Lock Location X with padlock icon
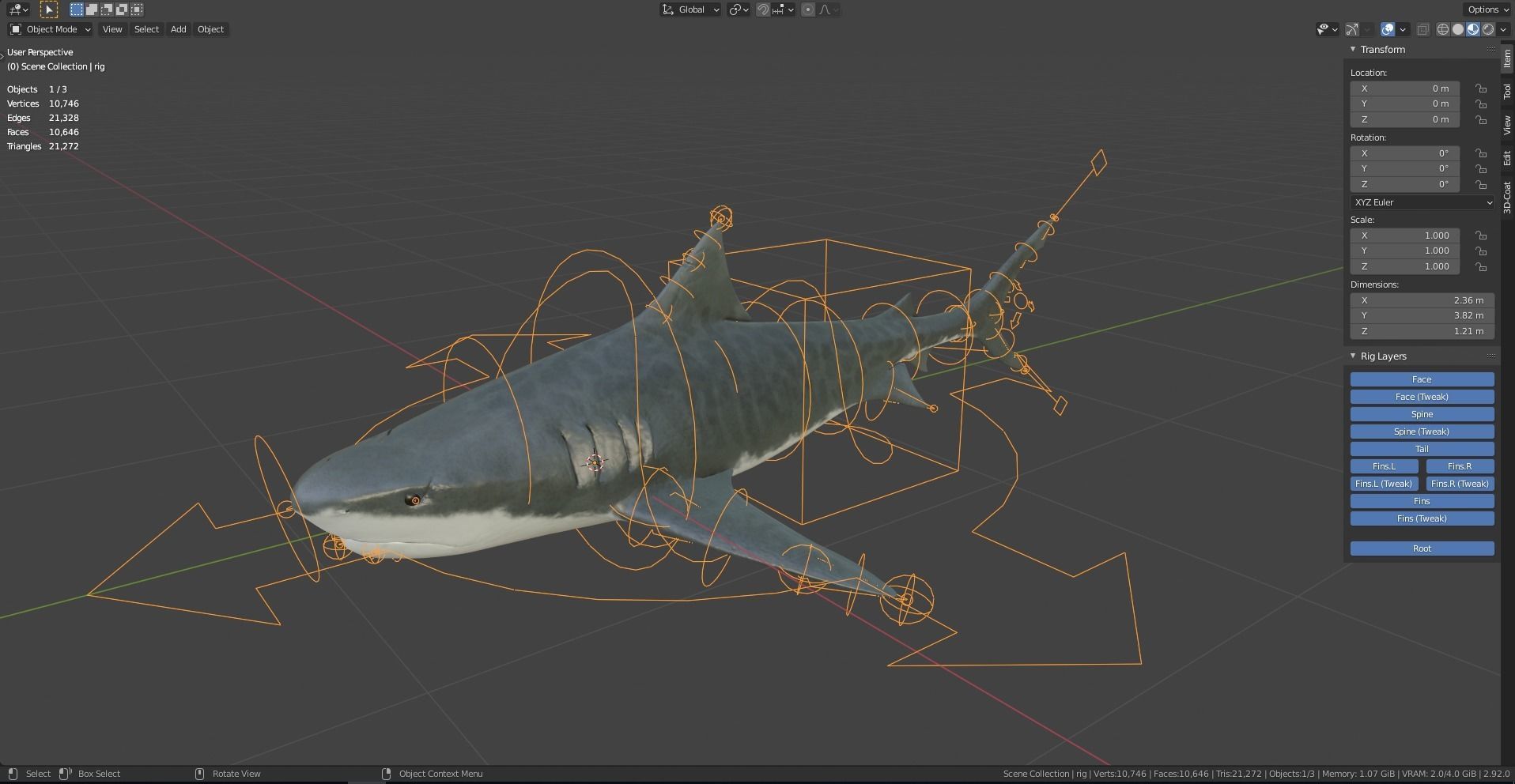 click(1480, 89)
